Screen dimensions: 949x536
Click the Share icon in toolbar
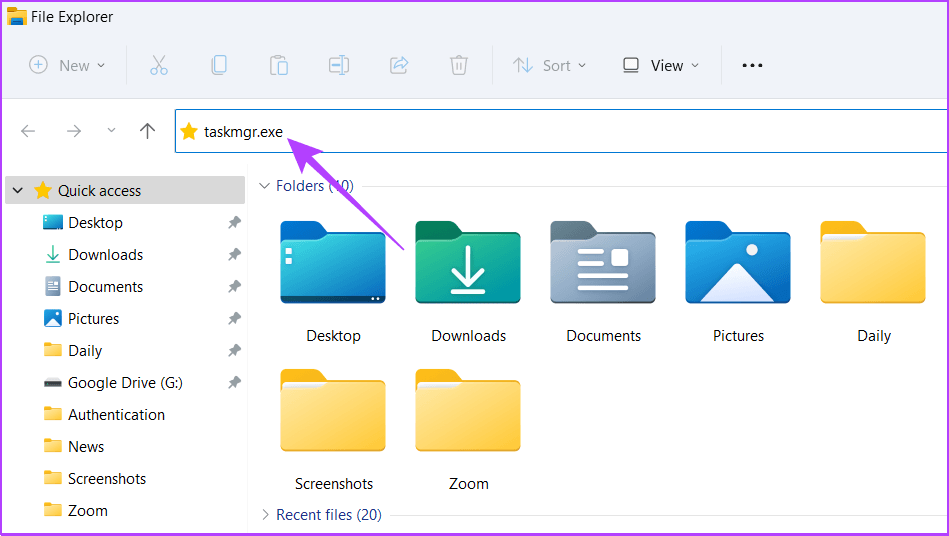399,65
